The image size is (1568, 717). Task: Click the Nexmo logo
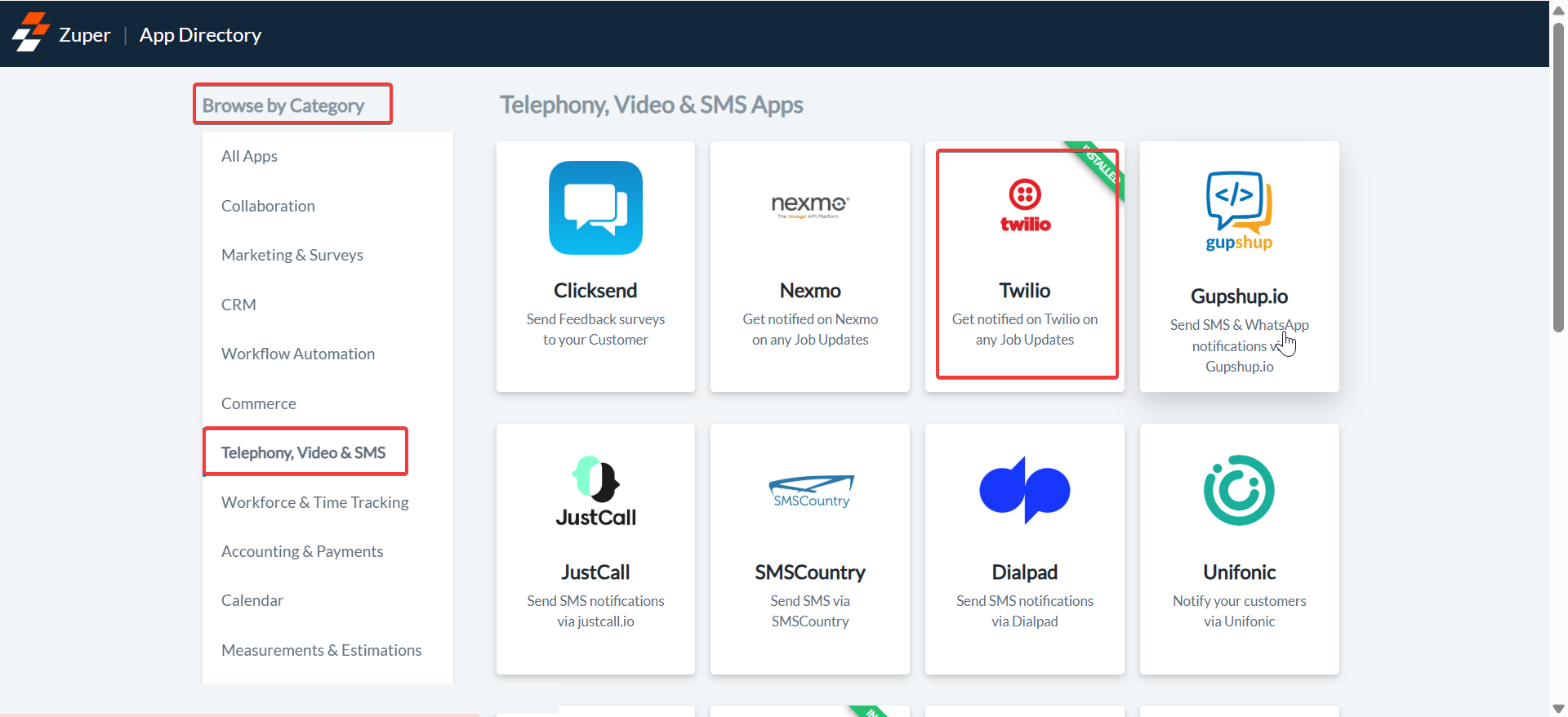810,206
